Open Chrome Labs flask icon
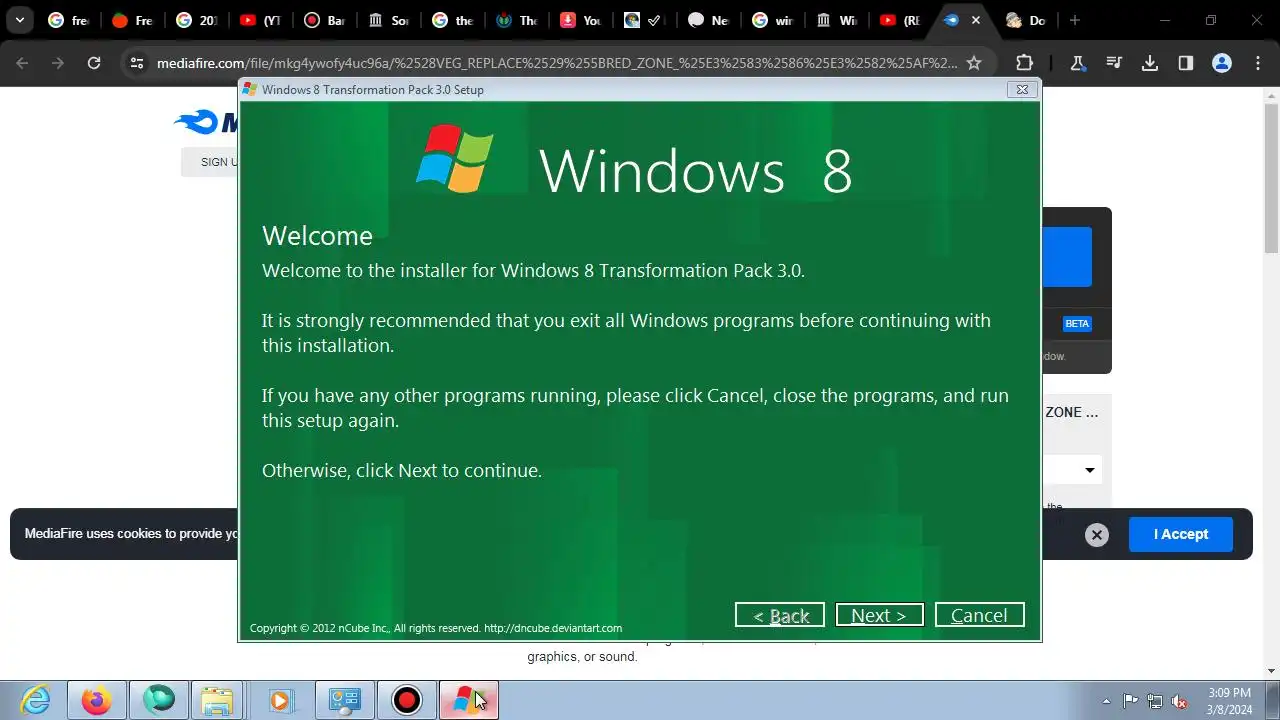 [1078, 63]
